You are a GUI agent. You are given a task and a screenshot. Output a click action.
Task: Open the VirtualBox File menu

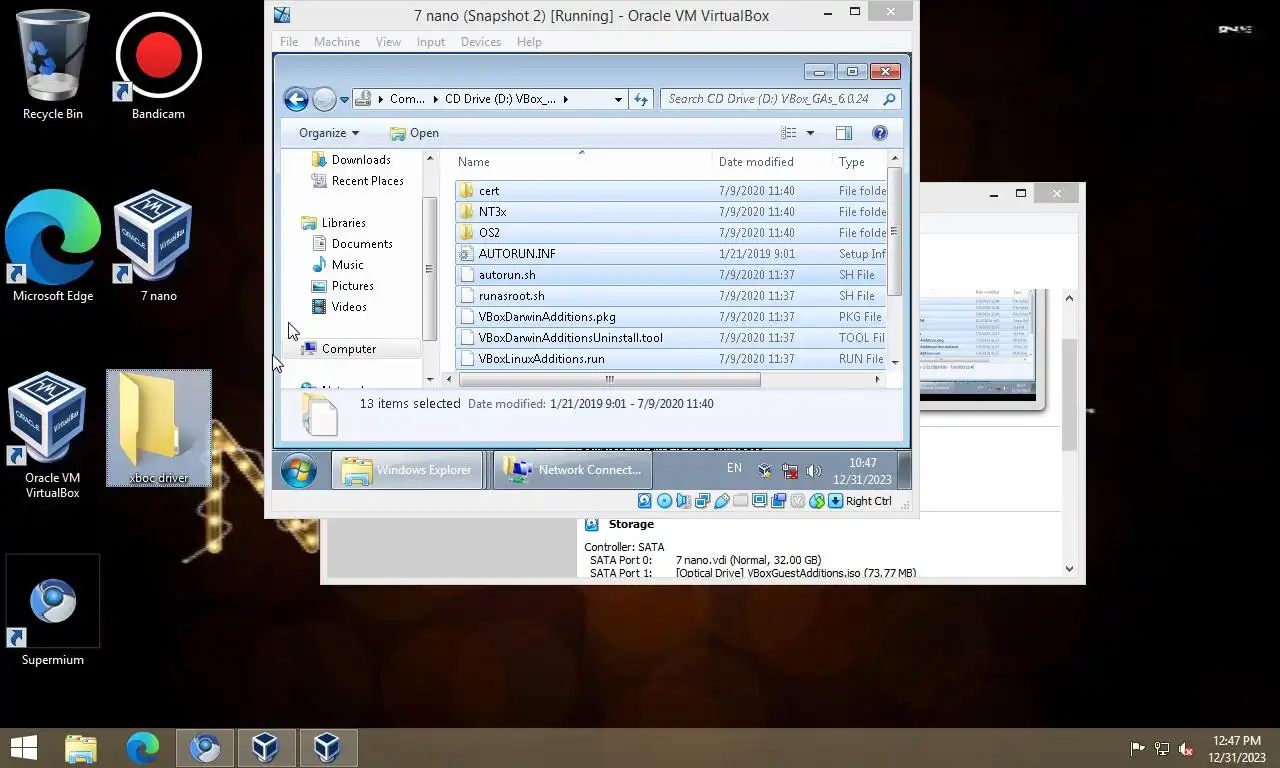(x=289, y=42)
